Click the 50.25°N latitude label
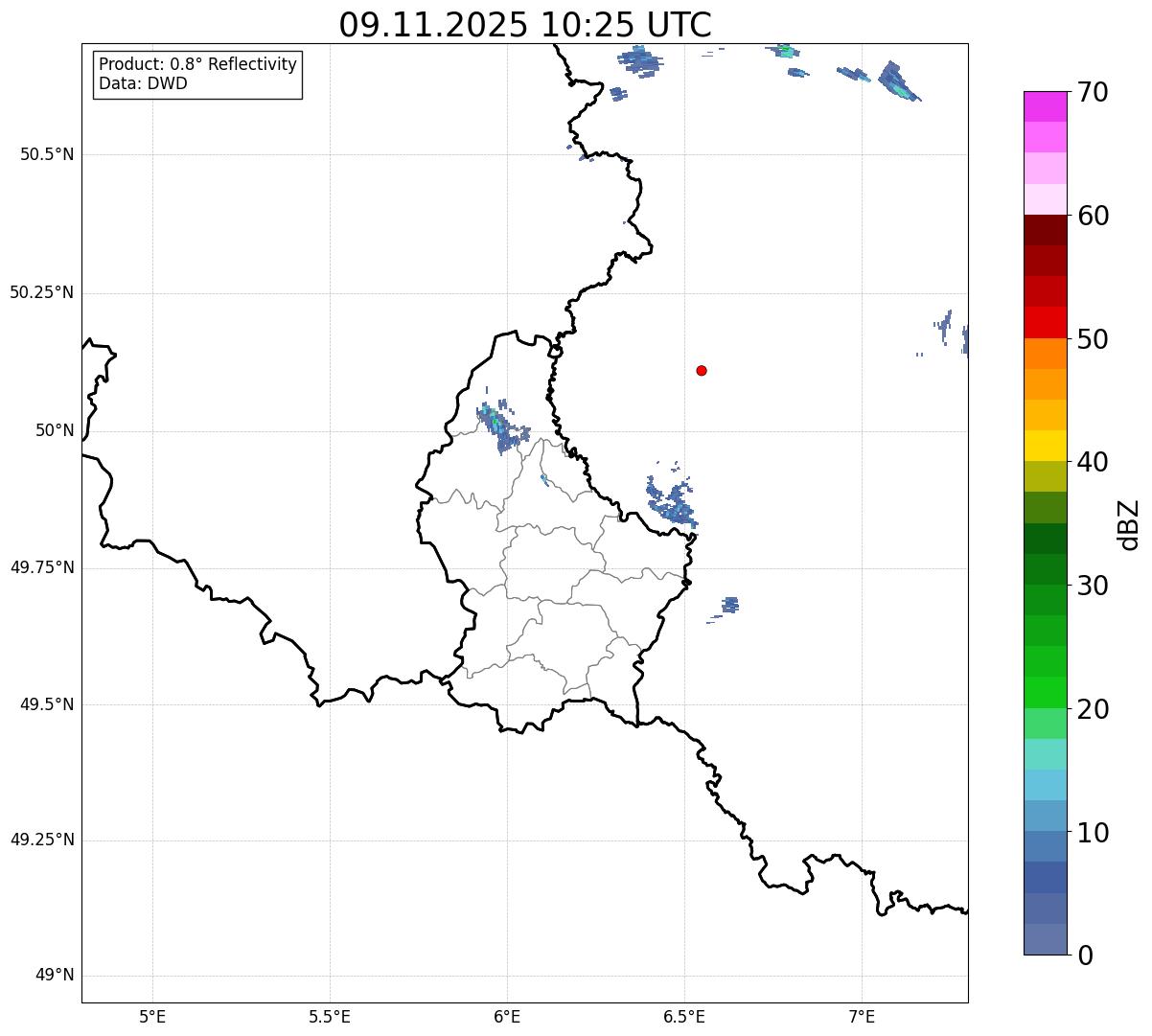Viewport: 1152px width, 1036px height. 42,292
